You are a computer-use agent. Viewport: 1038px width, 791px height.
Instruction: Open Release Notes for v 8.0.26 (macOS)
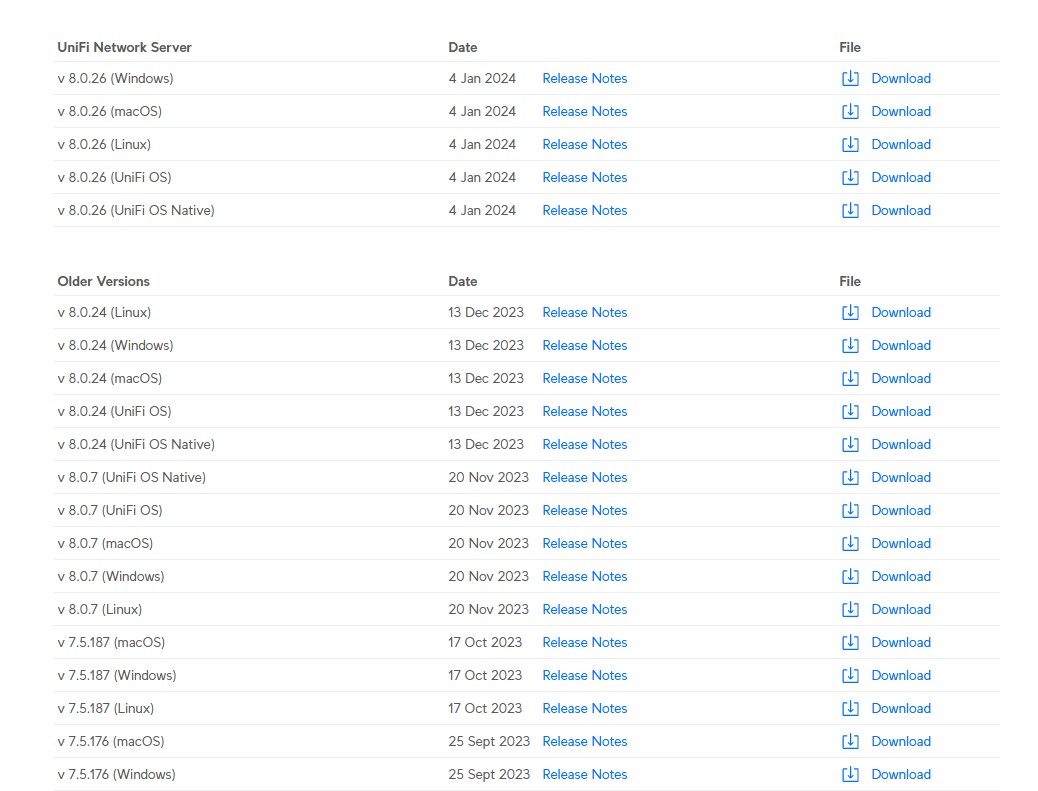tap(585, 111)
